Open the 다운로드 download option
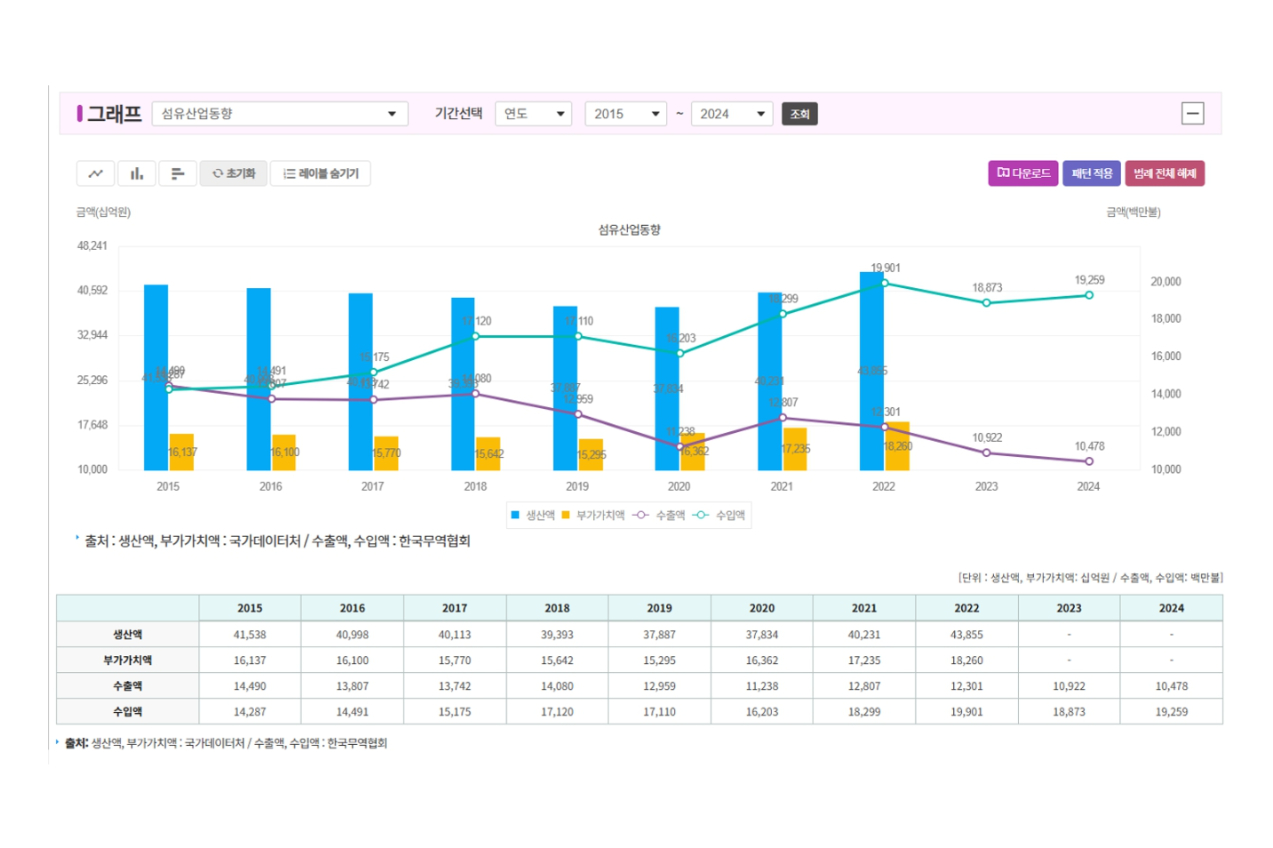This screenshot has height=848, width=1273. click(1023, 173)
